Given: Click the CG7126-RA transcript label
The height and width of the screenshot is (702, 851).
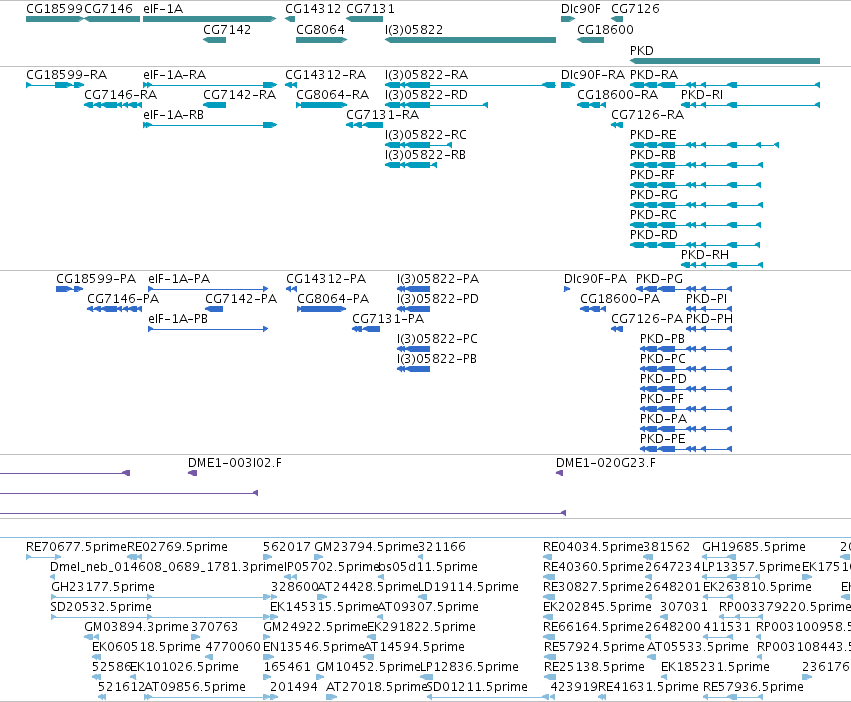Looking at the screenshot, I should (x=647, y=115).
